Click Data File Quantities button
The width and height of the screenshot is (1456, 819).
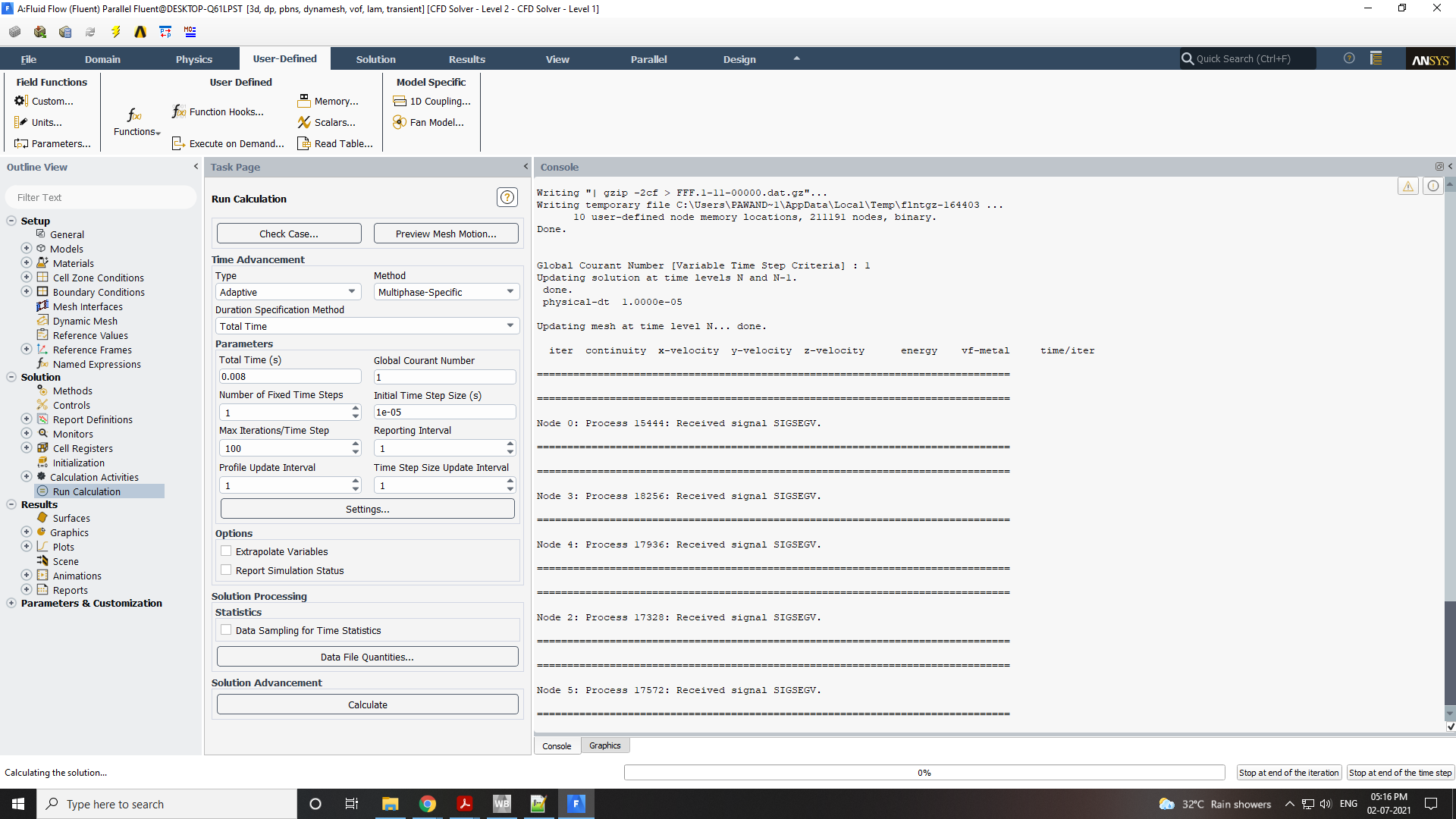[x=368, y=657]
